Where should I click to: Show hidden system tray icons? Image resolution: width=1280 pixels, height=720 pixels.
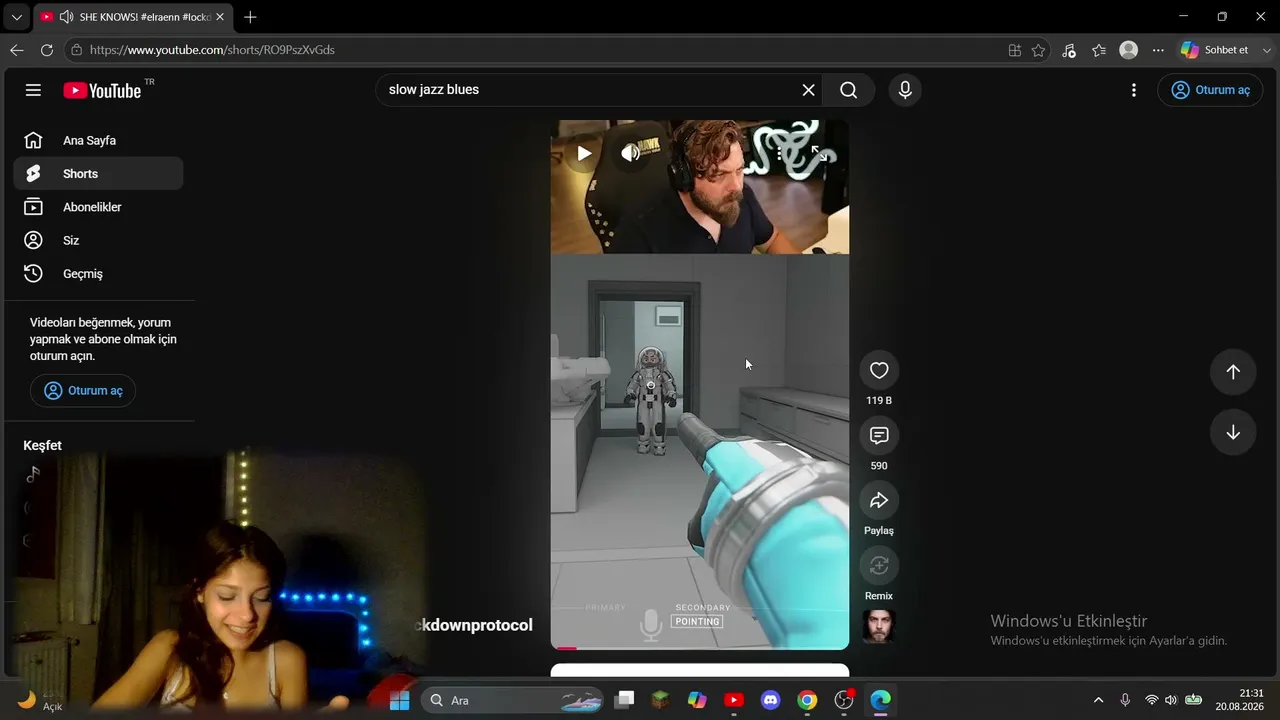1098,700
